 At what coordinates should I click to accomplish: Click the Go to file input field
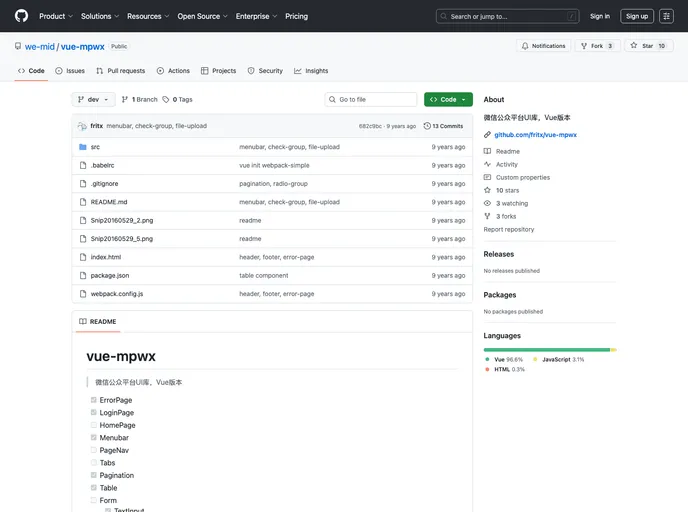(x=371, y=100)
